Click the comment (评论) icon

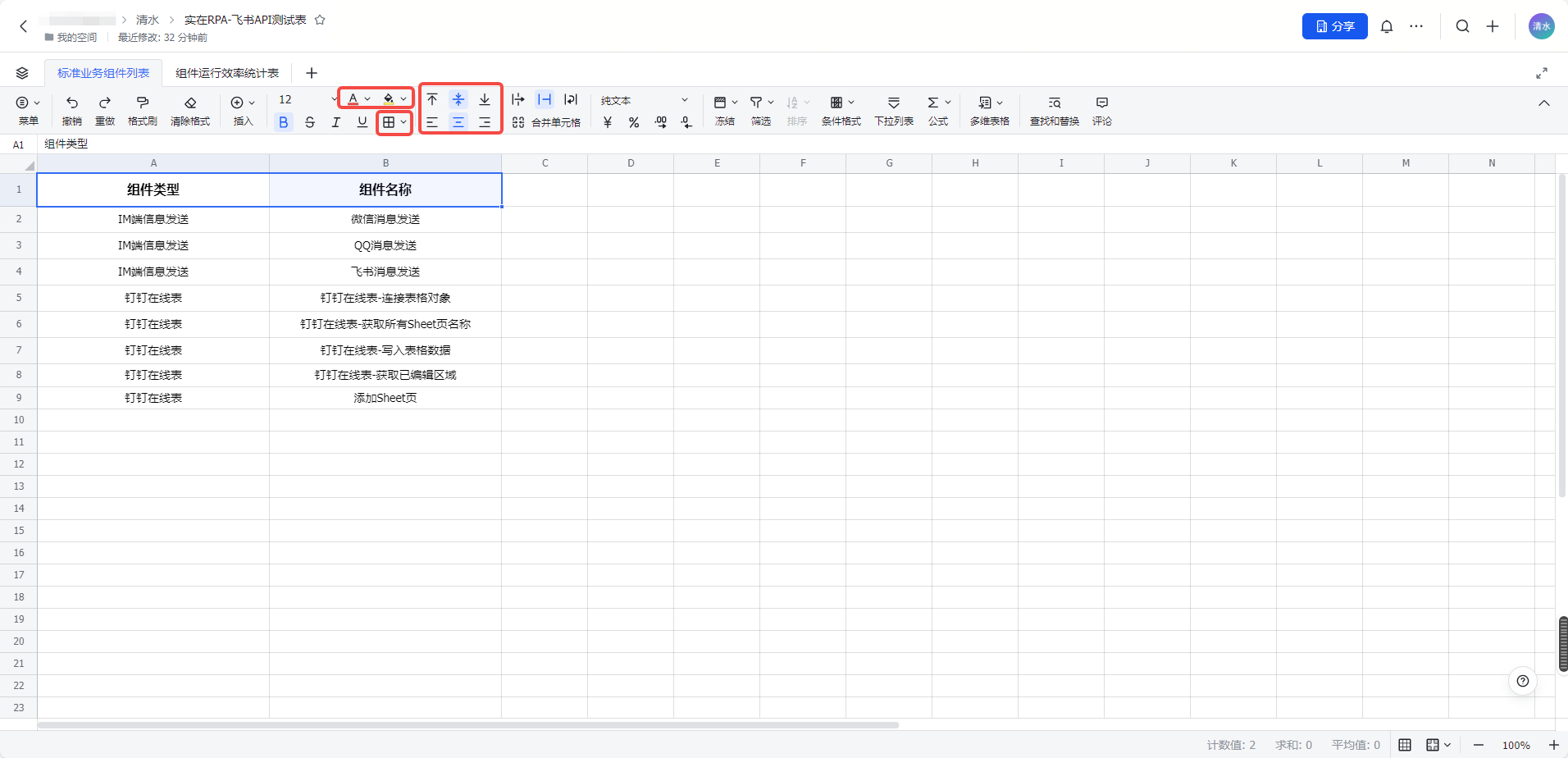(x=1101, y=103)
